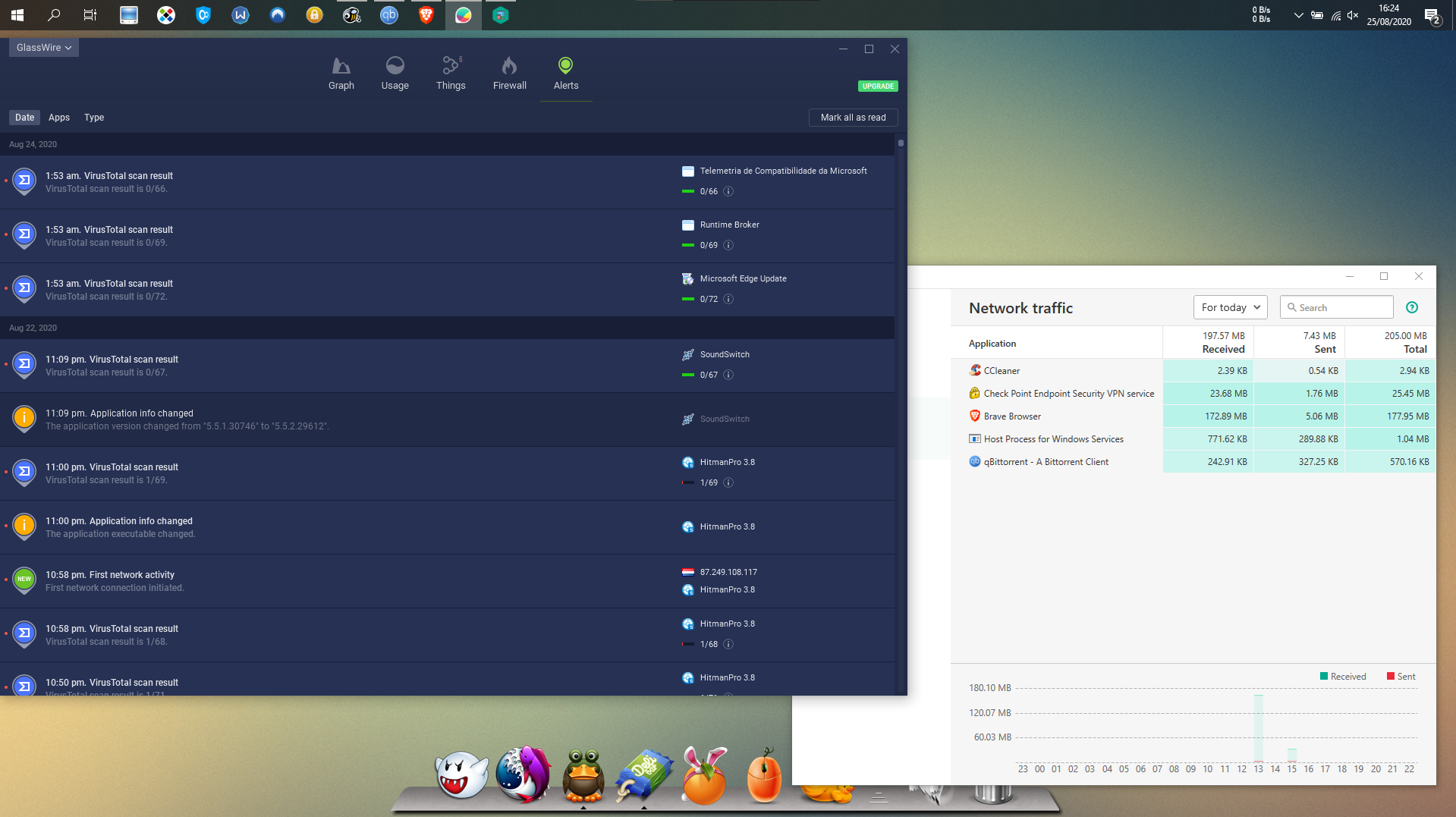Open the GlassWire Things view

[x=451, y=74]
